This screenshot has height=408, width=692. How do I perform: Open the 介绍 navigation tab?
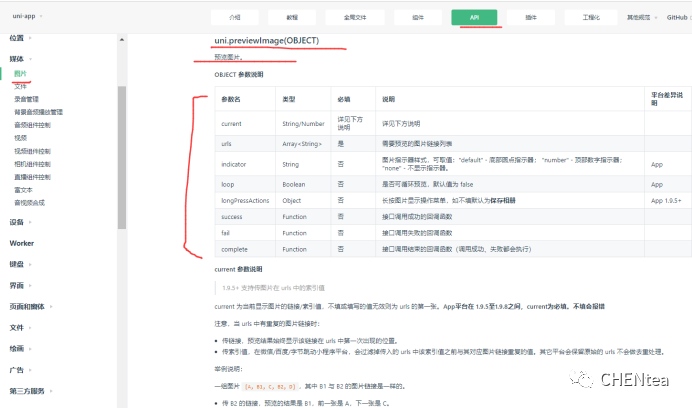click(x=234, y=18)
